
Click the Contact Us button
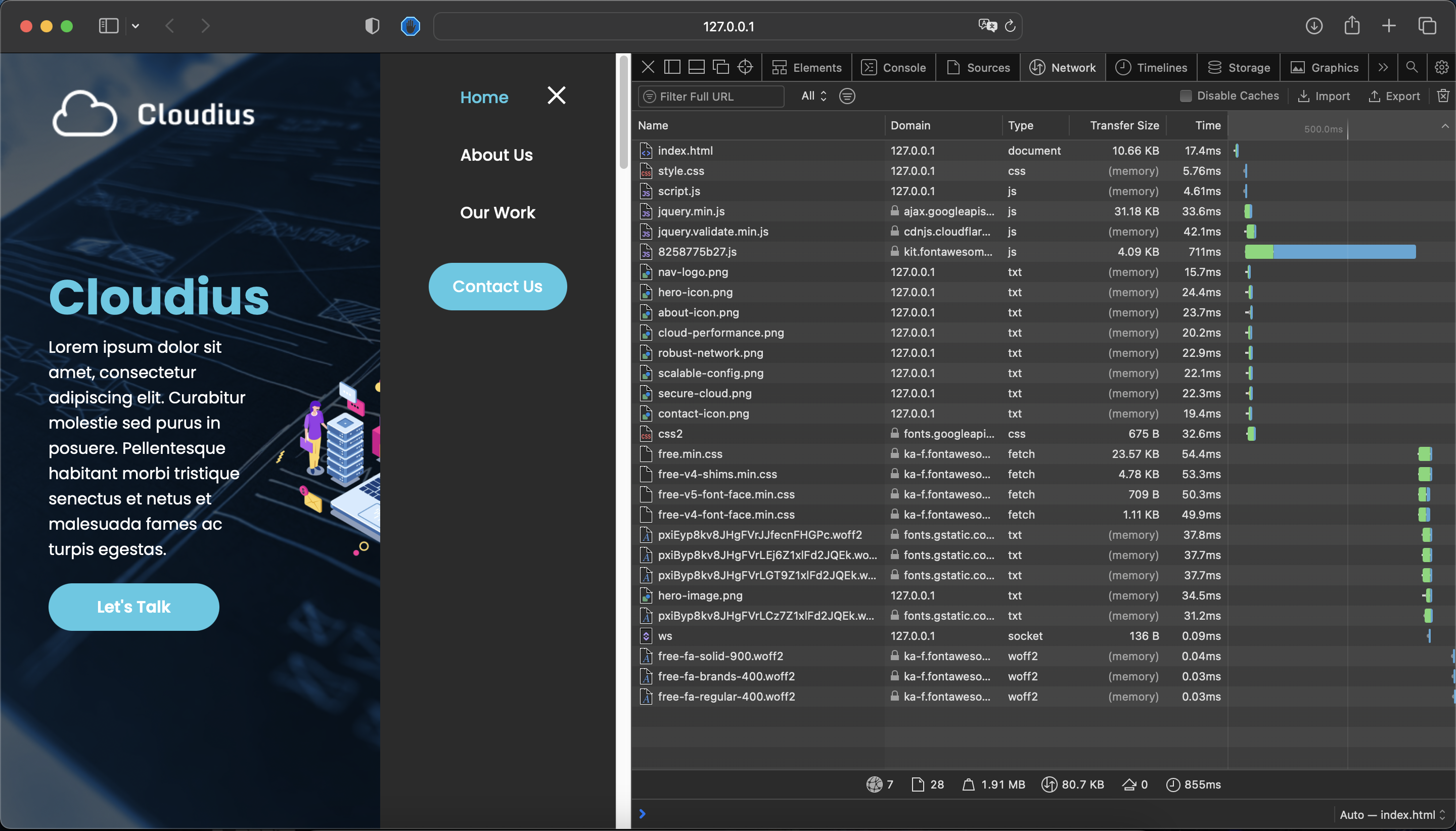[x=497, y=287]
